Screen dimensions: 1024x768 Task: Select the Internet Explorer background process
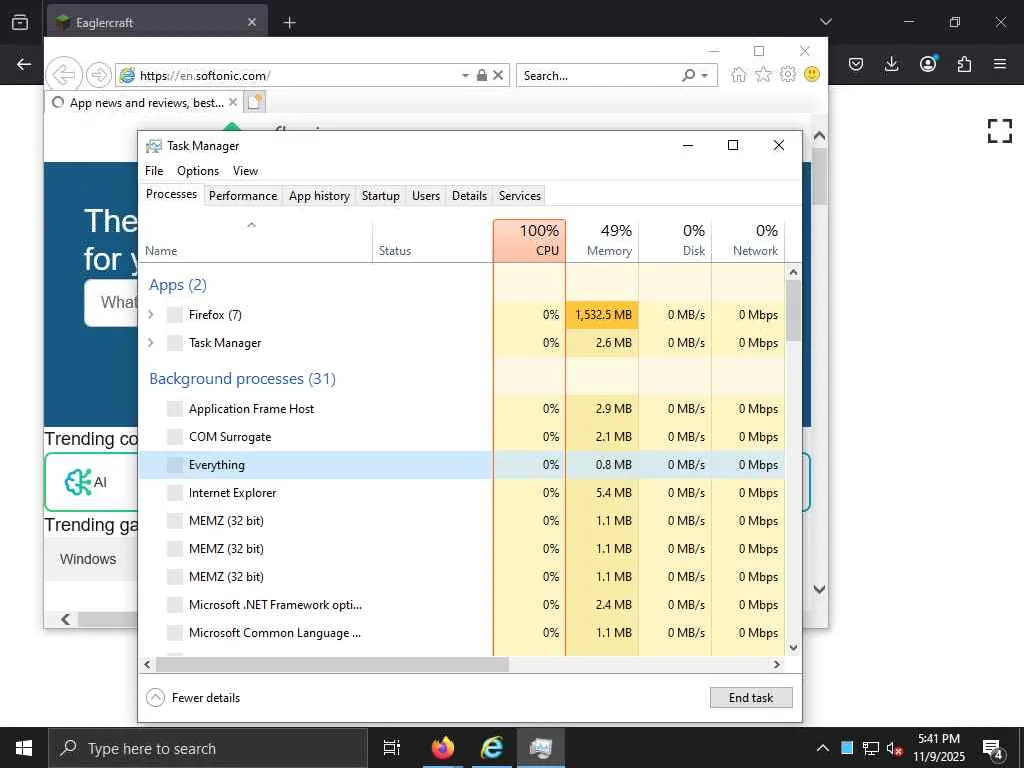tap(462, 493)
